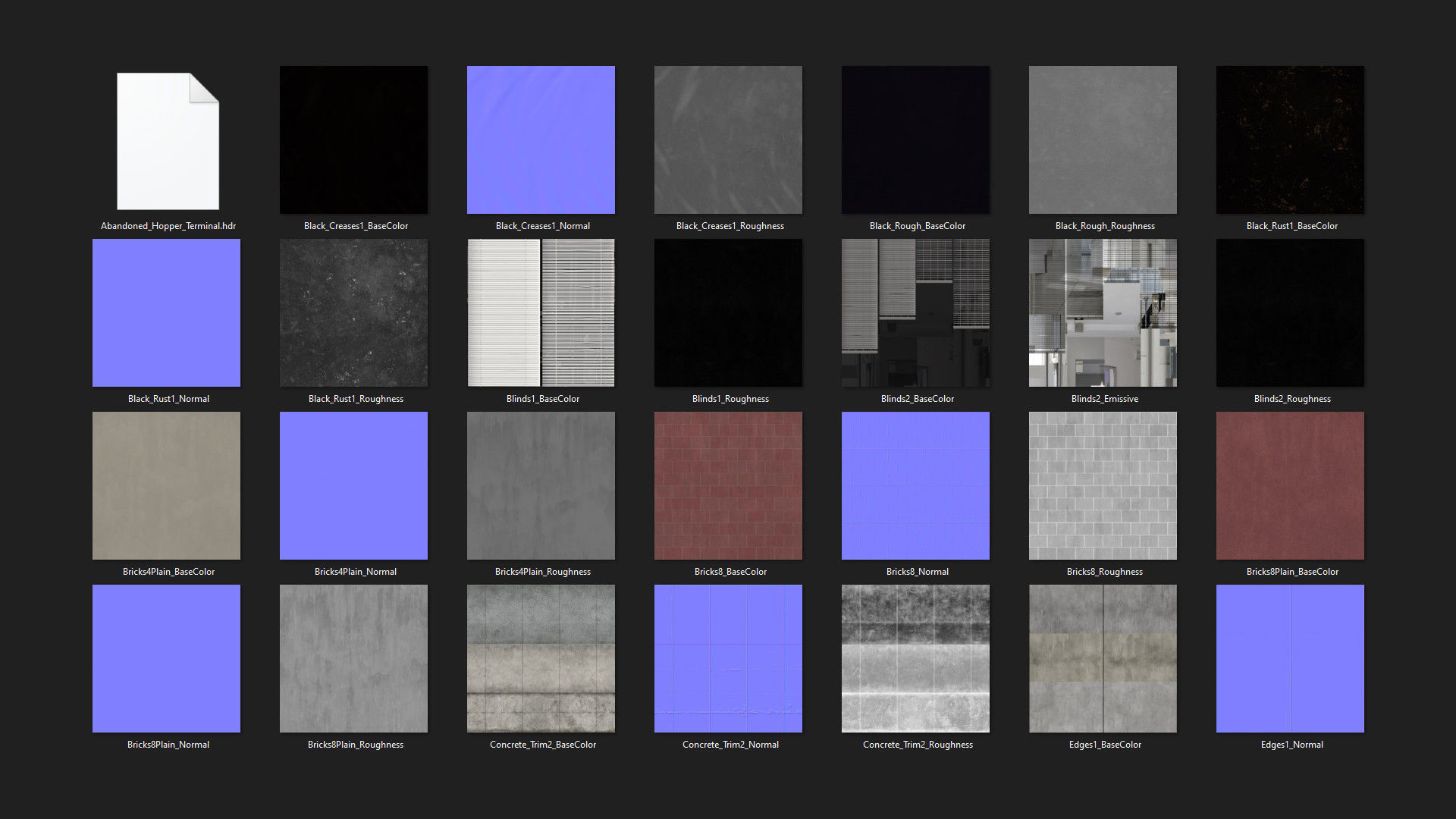Image resolution: width=1456 pixels, height=819 pixels.
Task: Open the Blinds1_BaseColor texture
Action: tap(541, 312)
